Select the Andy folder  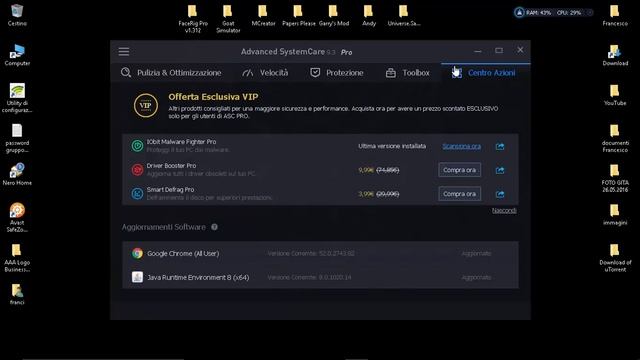tap(369, 15)
